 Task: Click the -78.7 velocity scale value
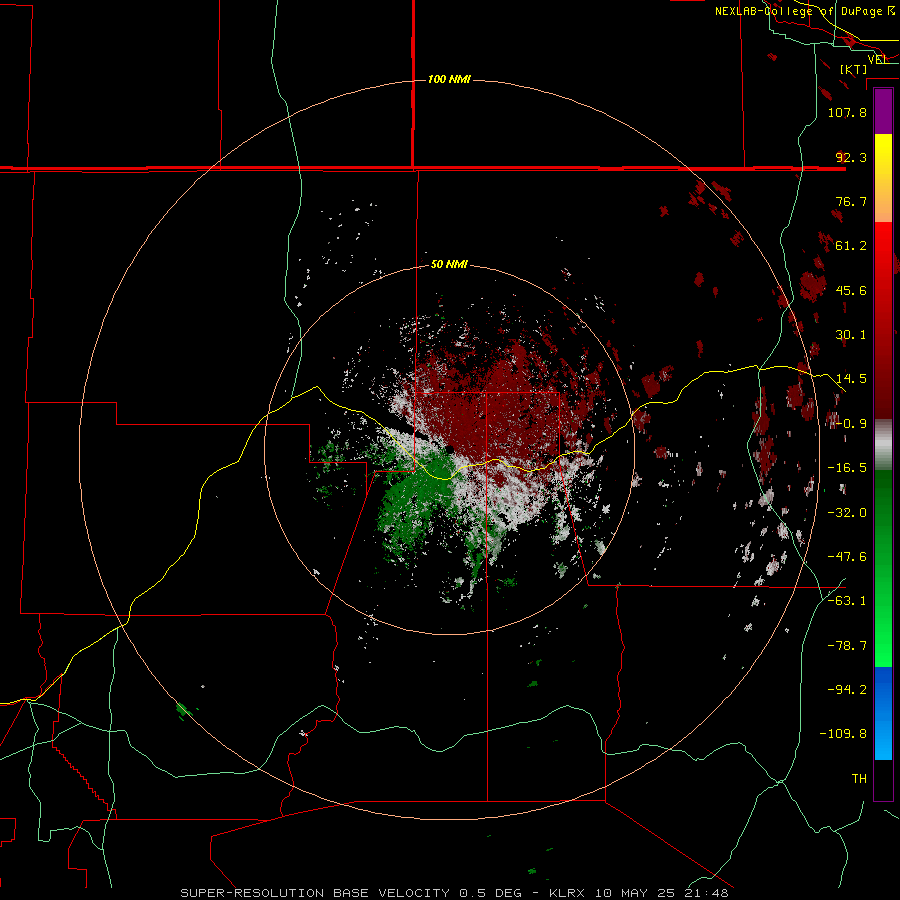(847, 646)
